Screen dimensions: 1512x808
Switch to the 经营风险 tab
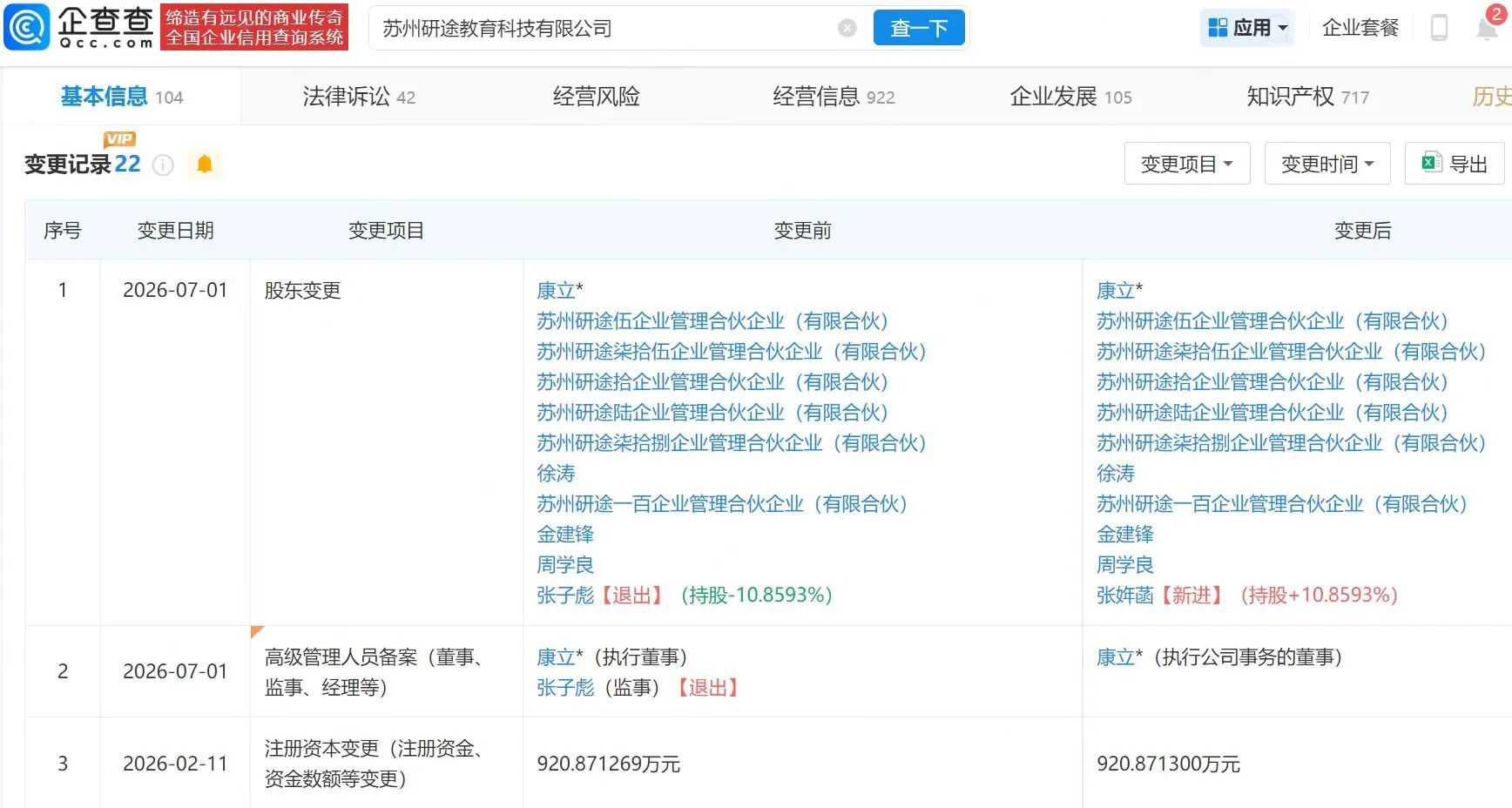click(597, 97)
